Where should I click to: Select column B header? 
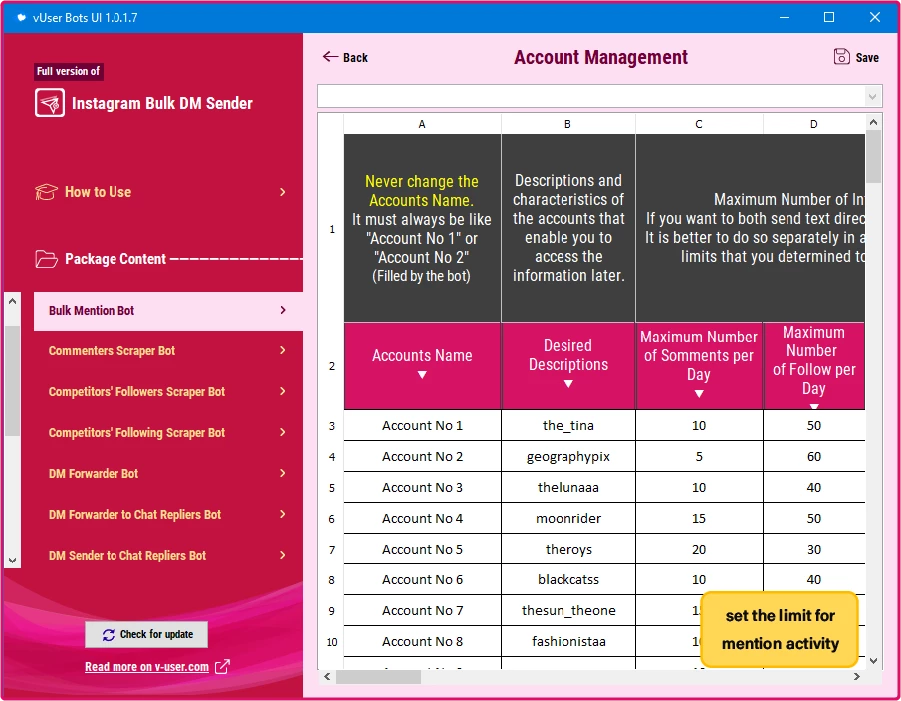pyautogui.click(x=568, y=124)
